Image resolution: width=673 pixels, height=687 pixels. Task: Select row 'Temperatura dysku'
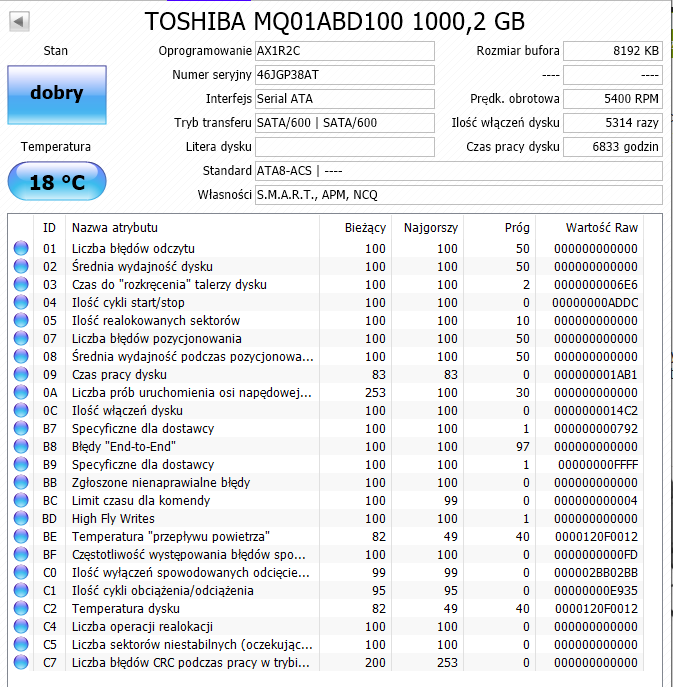point(326,608)
